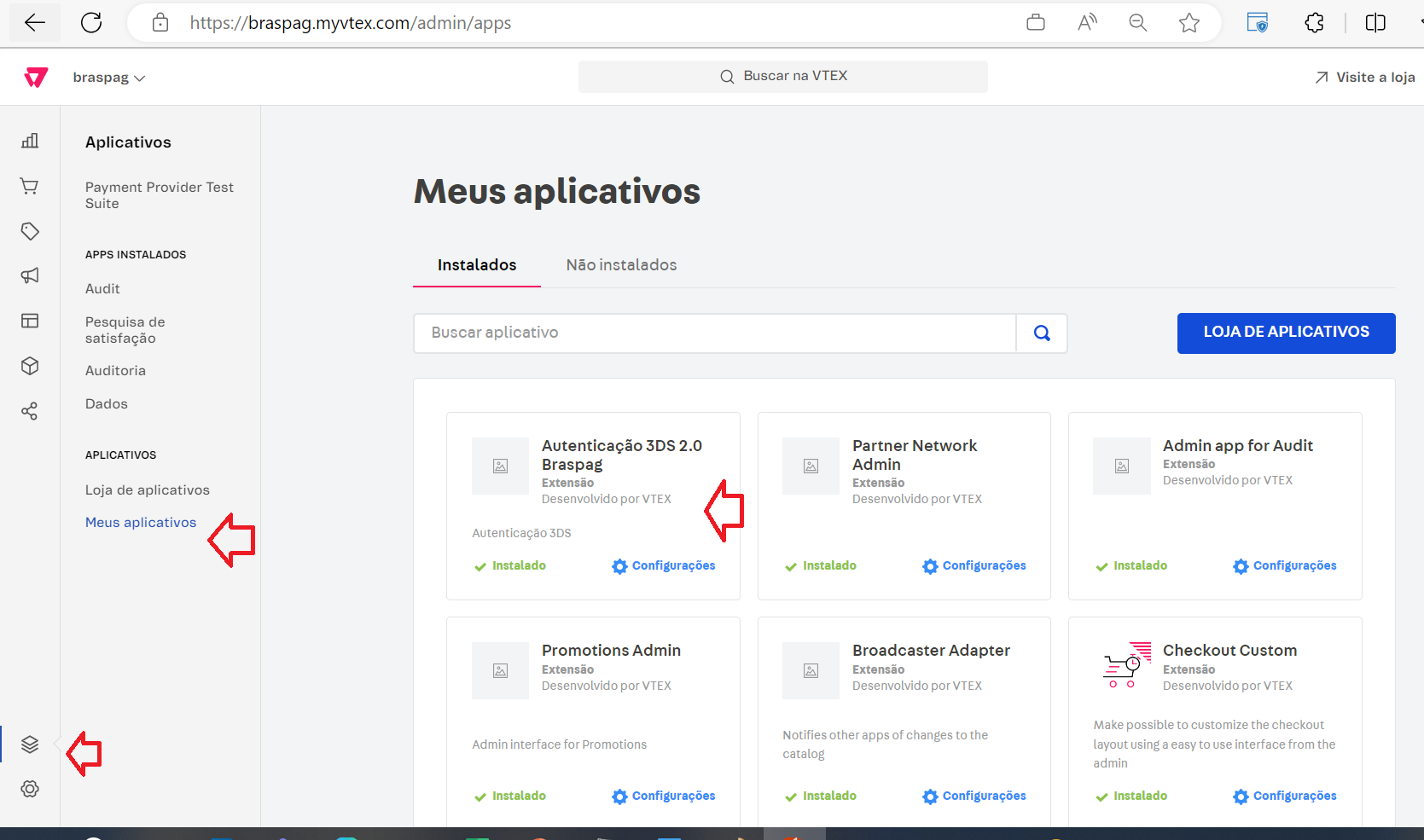Viewport: 1424px width, 840px height.
Task: Open the megaphone marketing sidebar icon
Action: pyautogui.click(x=30, y=275)
